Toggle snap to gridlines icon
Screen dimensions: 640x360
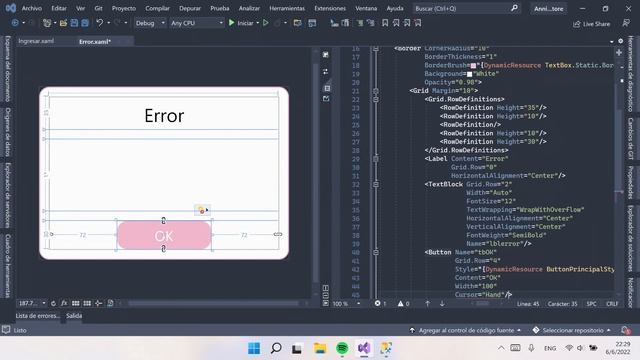pyautogui.click(x=87, y=303)
